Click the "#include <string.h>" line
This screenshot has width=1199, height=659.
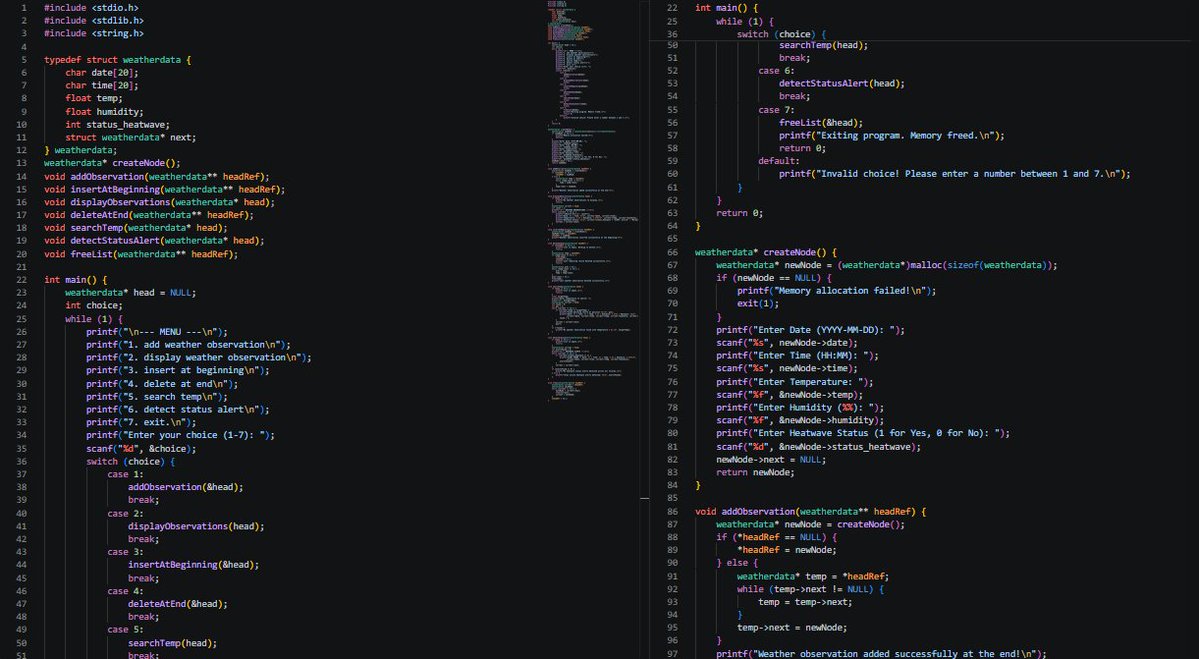pyautogui.click(x=93, y=34)
